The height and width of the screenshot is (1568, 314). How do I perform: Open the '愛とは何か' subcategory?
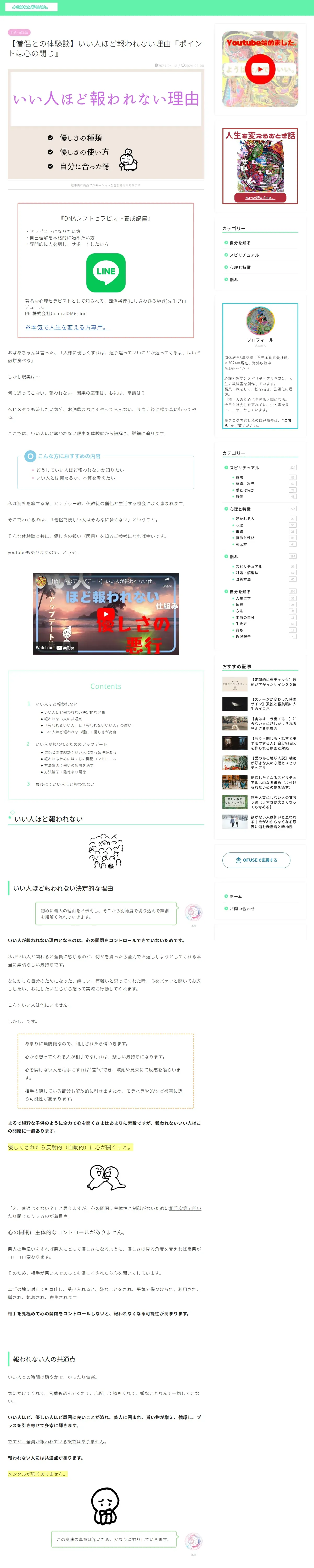point(245,490)
